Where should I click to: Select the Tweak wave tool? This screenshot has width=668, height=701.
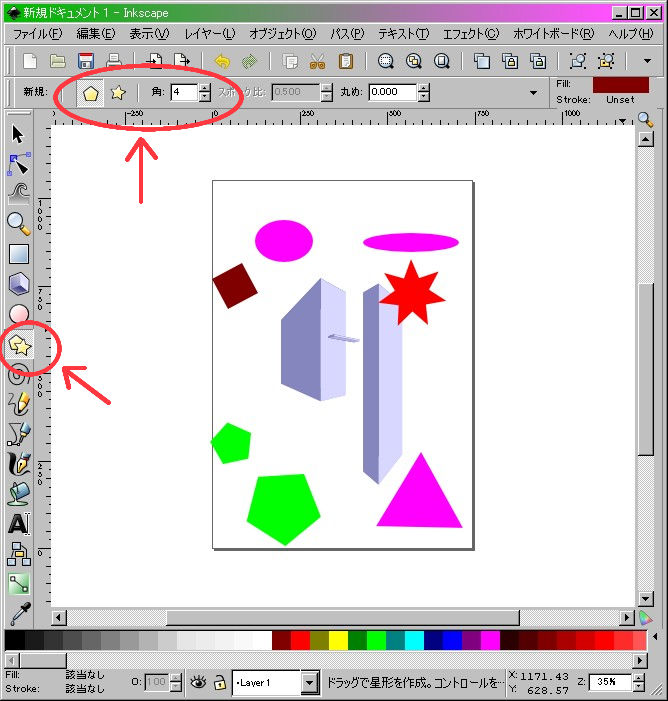(x=19, y=194)
